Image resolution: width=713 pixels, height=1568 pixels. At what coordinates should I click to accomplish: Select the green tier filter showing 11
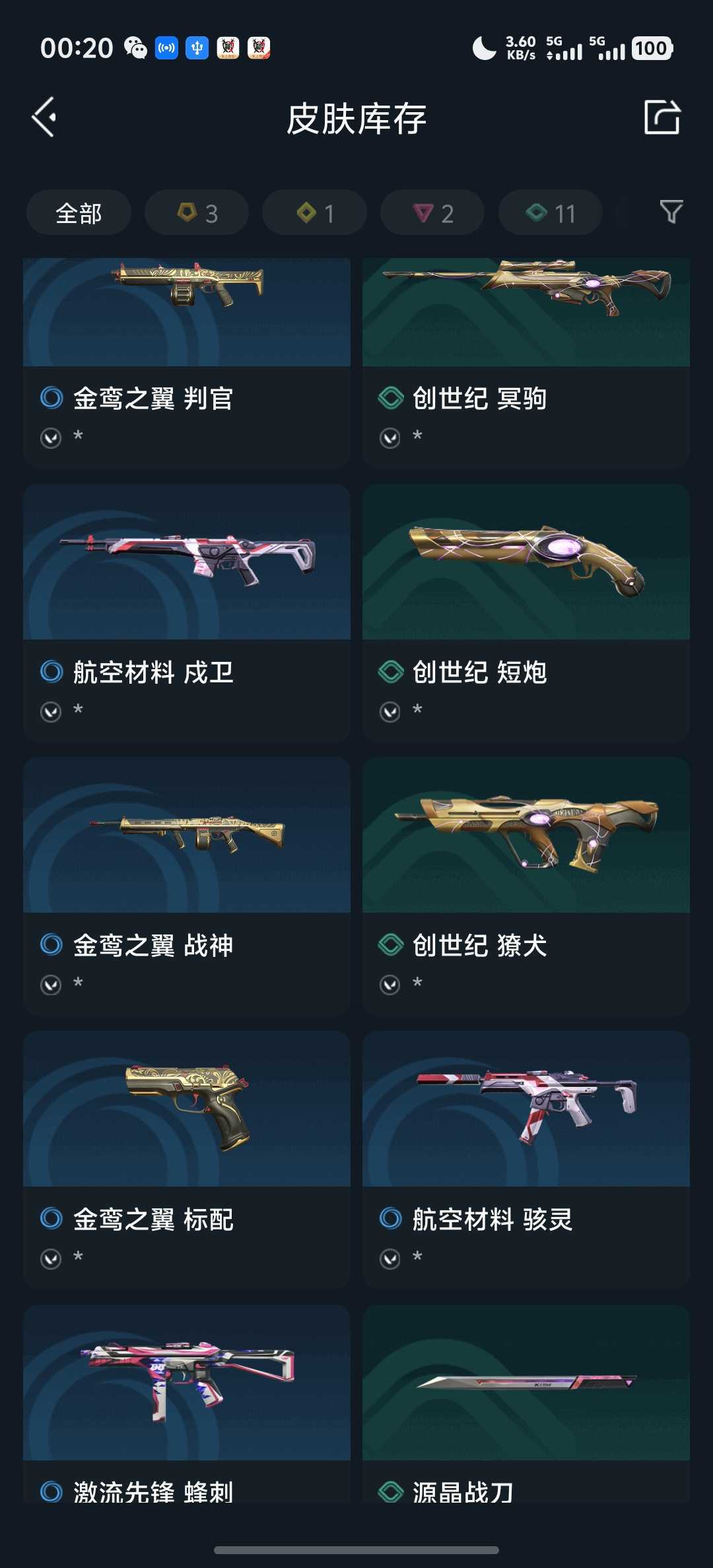tap(551, 212)
